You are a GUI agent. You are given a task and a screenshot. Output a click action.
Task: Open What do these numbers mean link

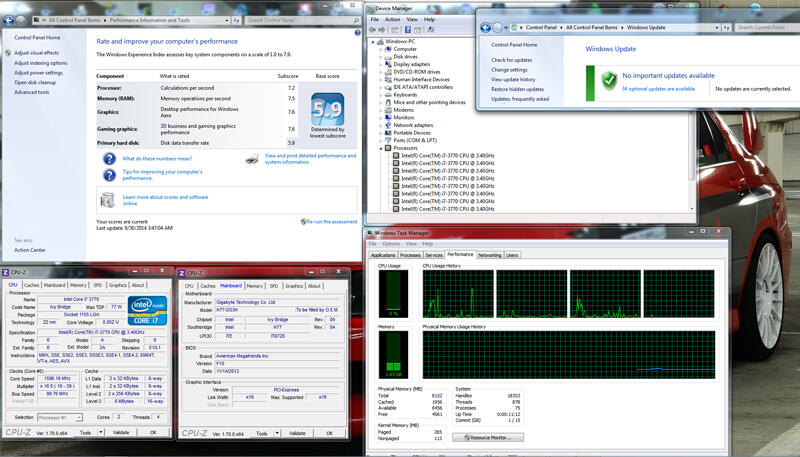coord(157,159)
